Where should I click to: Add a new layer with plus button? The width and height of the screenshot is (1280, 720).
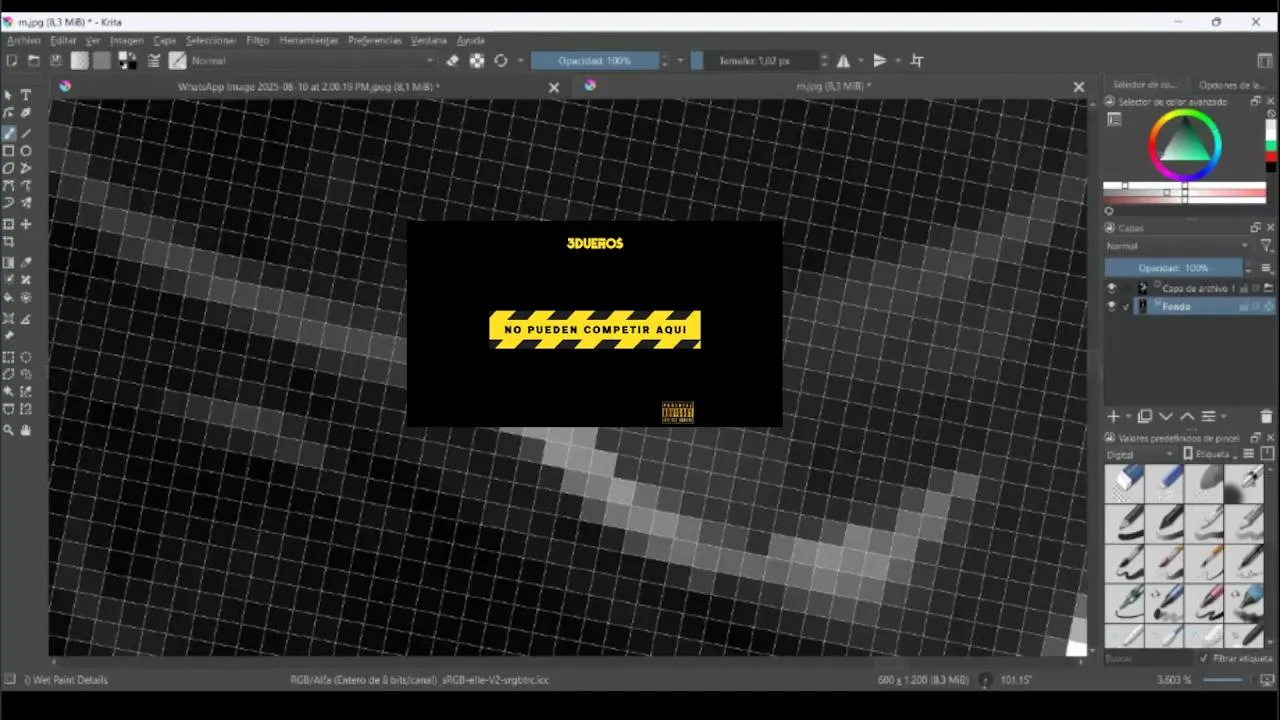[x=1113, y=416]
